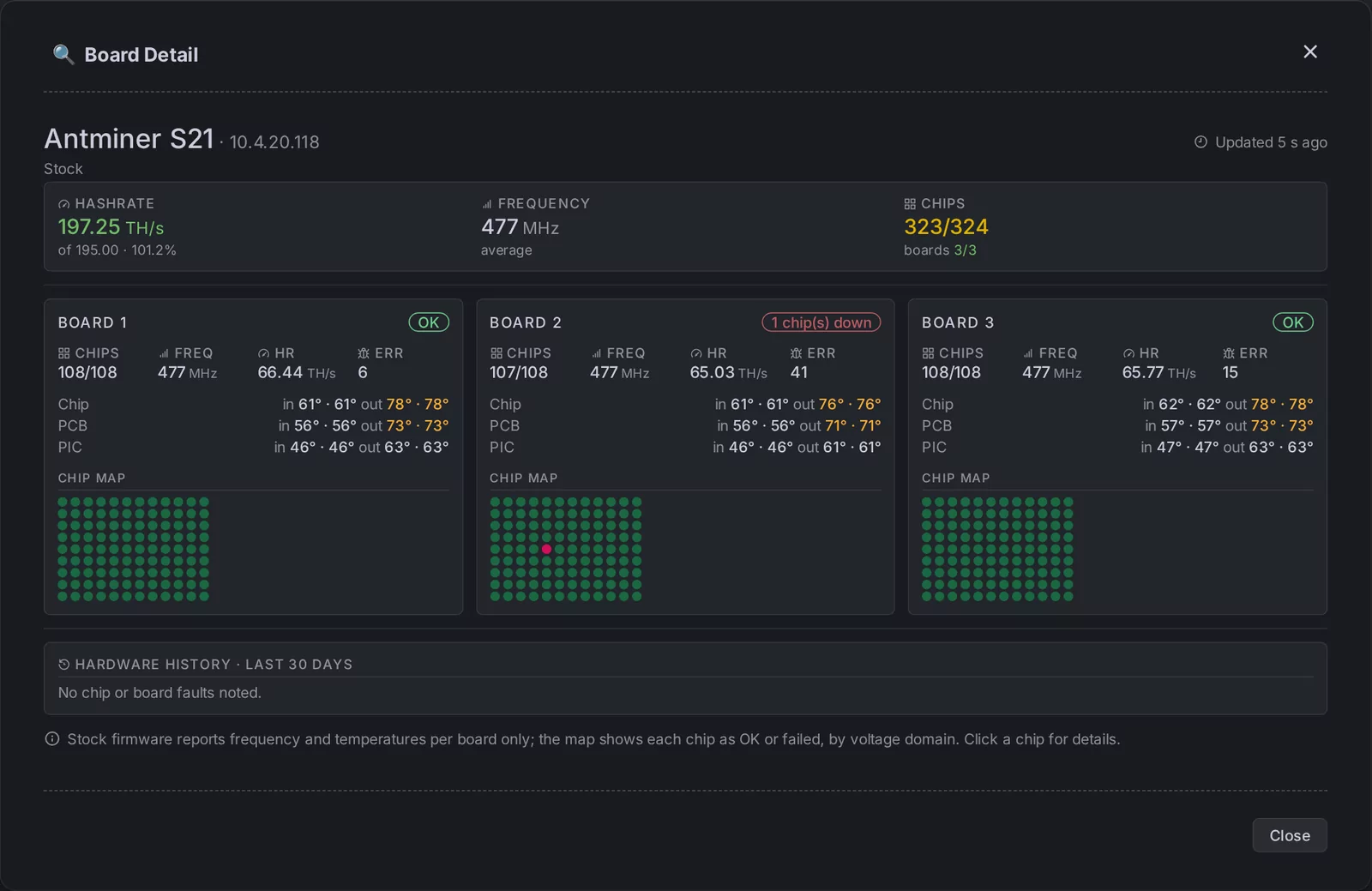Click the BOARD 2 heading
This screenshot has height=891, width=1372.
pos(526,322)
